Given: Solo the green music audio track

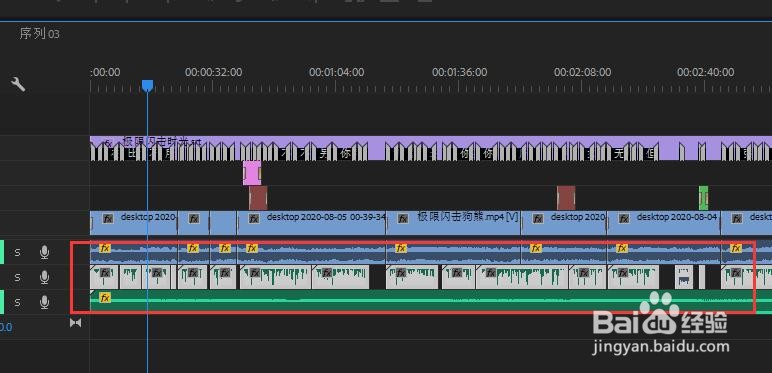Looking at the screenshot, I should click(18, 302).
